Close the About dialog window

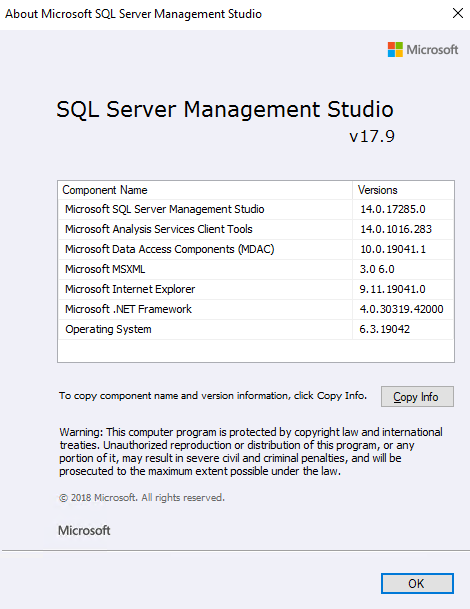pyautogui.click(x=458, y=14)
